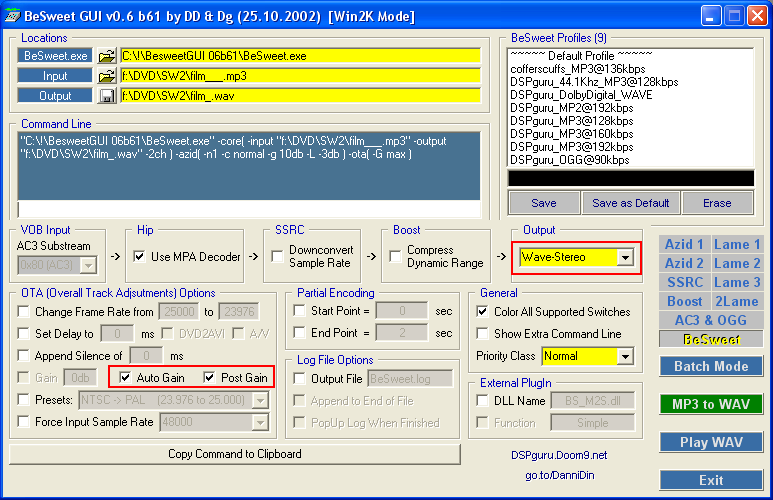Click the BeSweet.exe path field

[x=301, y=56]
